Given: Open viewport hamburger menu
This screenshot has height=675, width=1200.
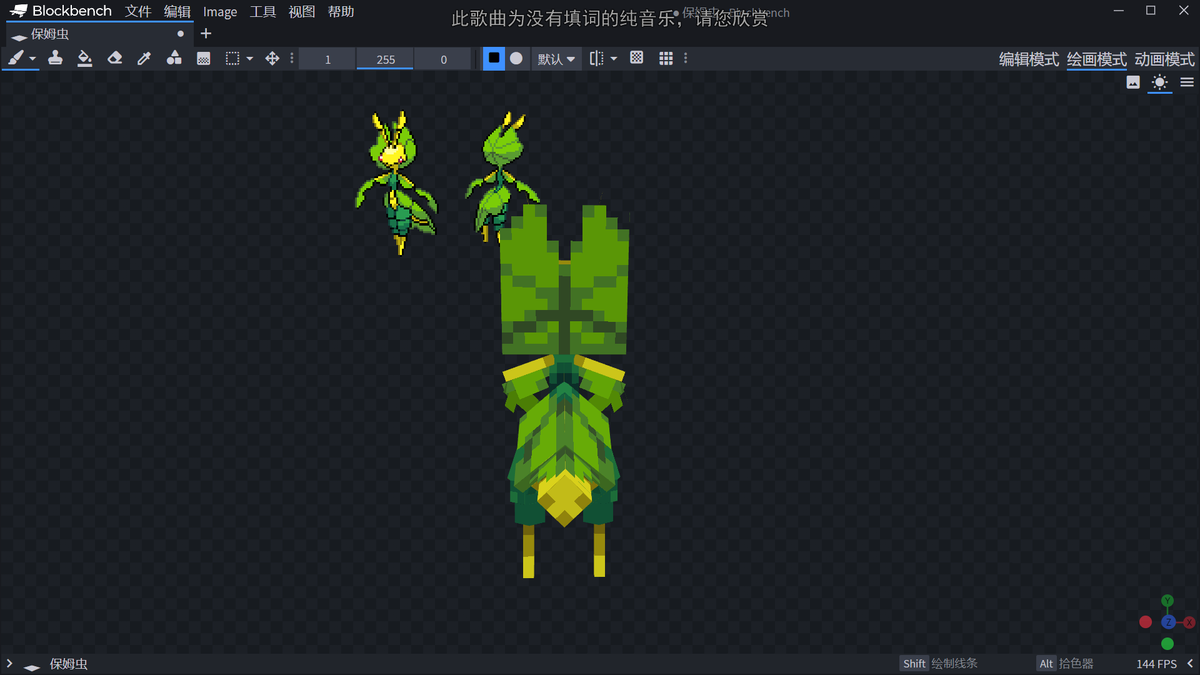Looking at the screenshot, I should pos(1187,83).
